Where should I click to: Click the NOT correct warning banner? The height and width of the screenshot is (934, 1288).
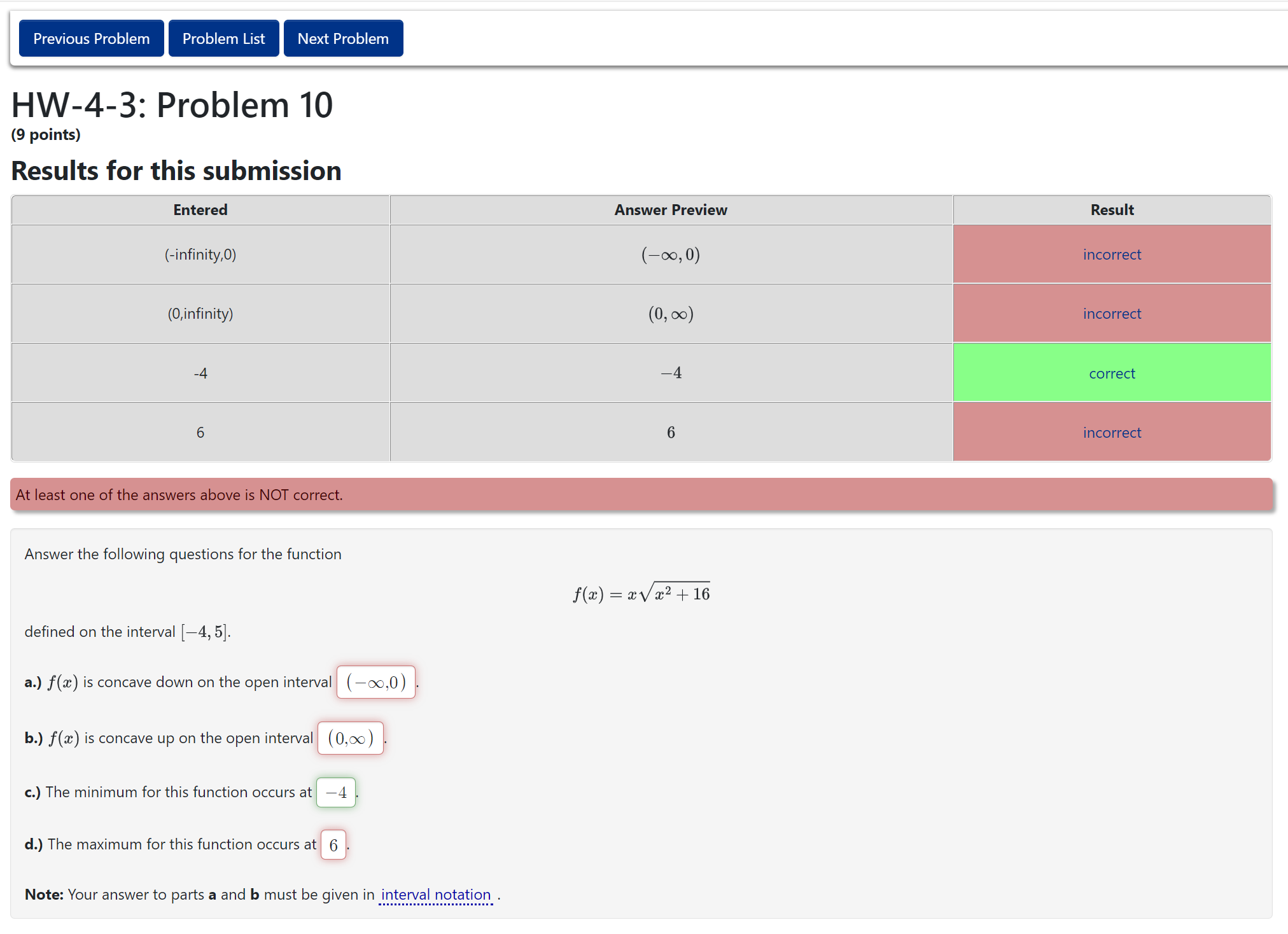coord(641,495)
